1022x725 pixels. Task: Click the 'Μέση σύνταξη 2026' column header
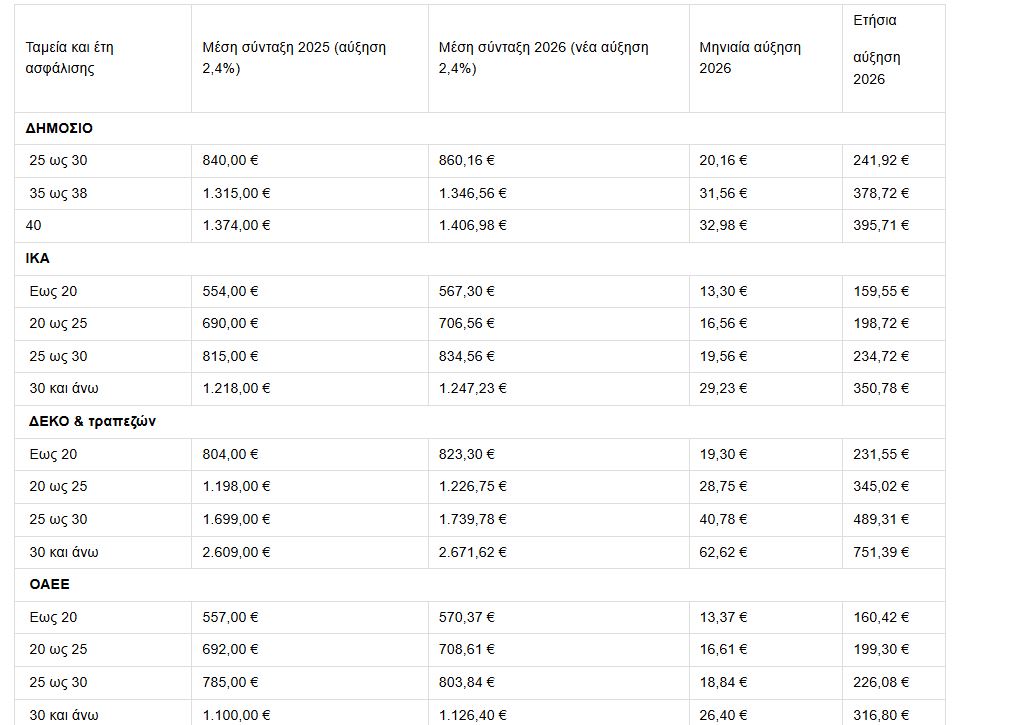tap(543, 58)
